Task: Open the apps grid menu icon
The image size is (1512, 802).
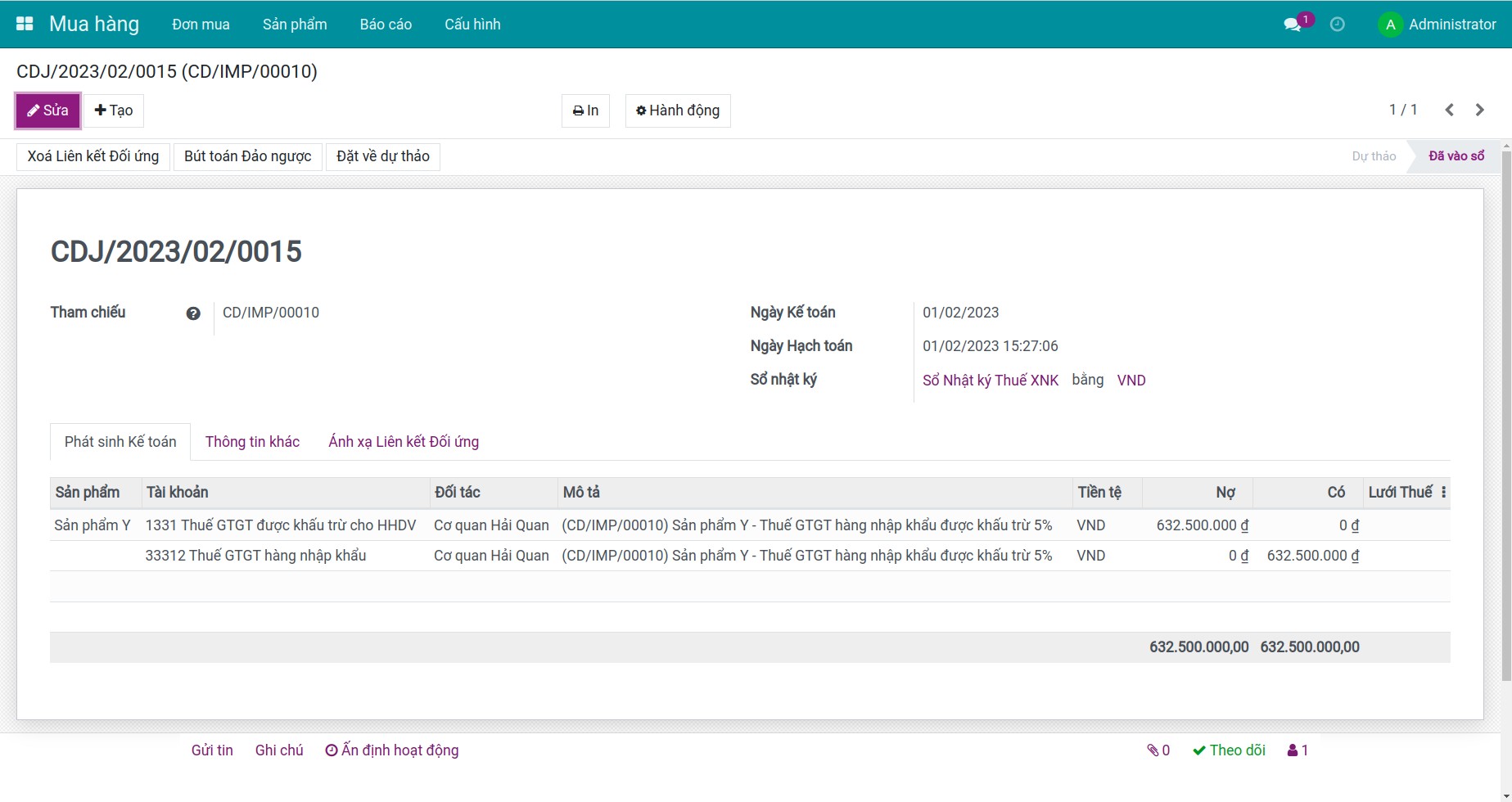Action: click(x=25, y=24)
